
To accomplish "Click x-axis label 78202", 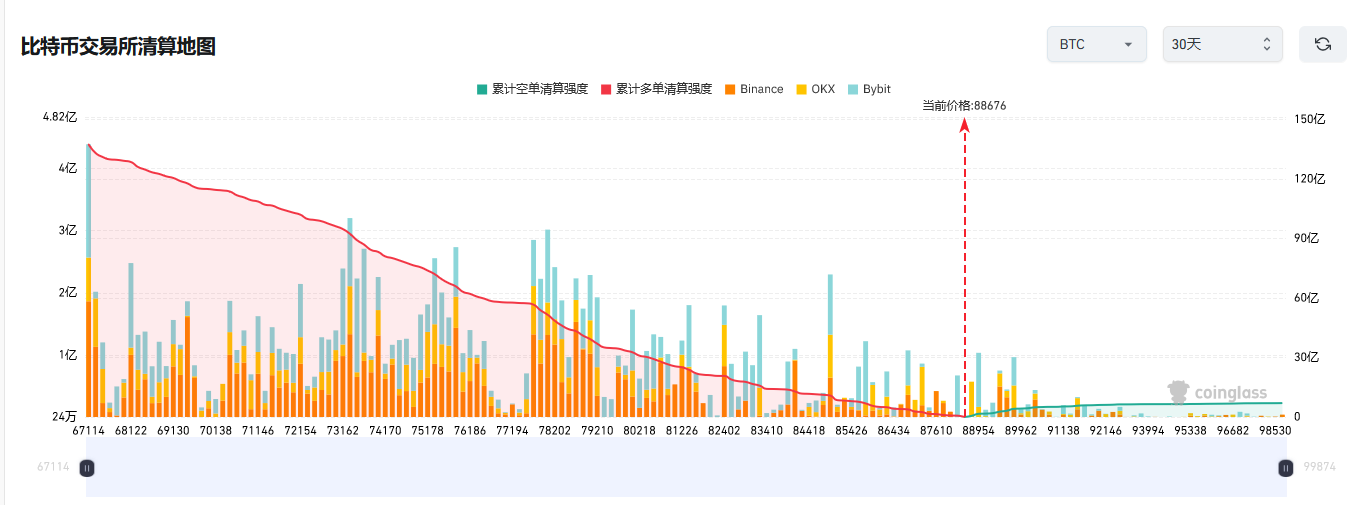I will tap(555, 431).
